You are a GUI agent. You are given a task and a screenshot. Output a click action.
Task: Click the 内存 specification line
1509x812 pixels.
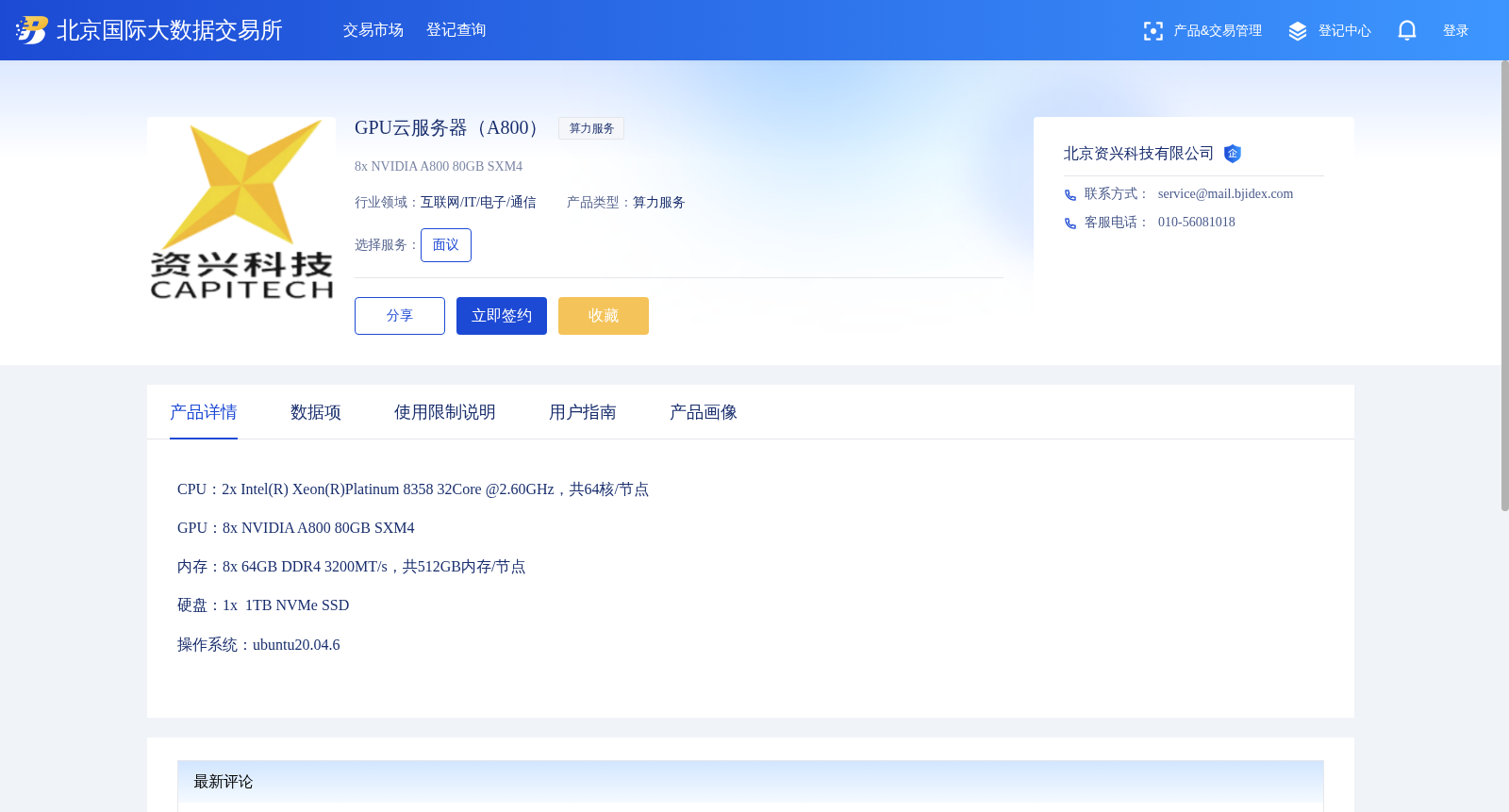pyautogui.click(x=351, y=567)
